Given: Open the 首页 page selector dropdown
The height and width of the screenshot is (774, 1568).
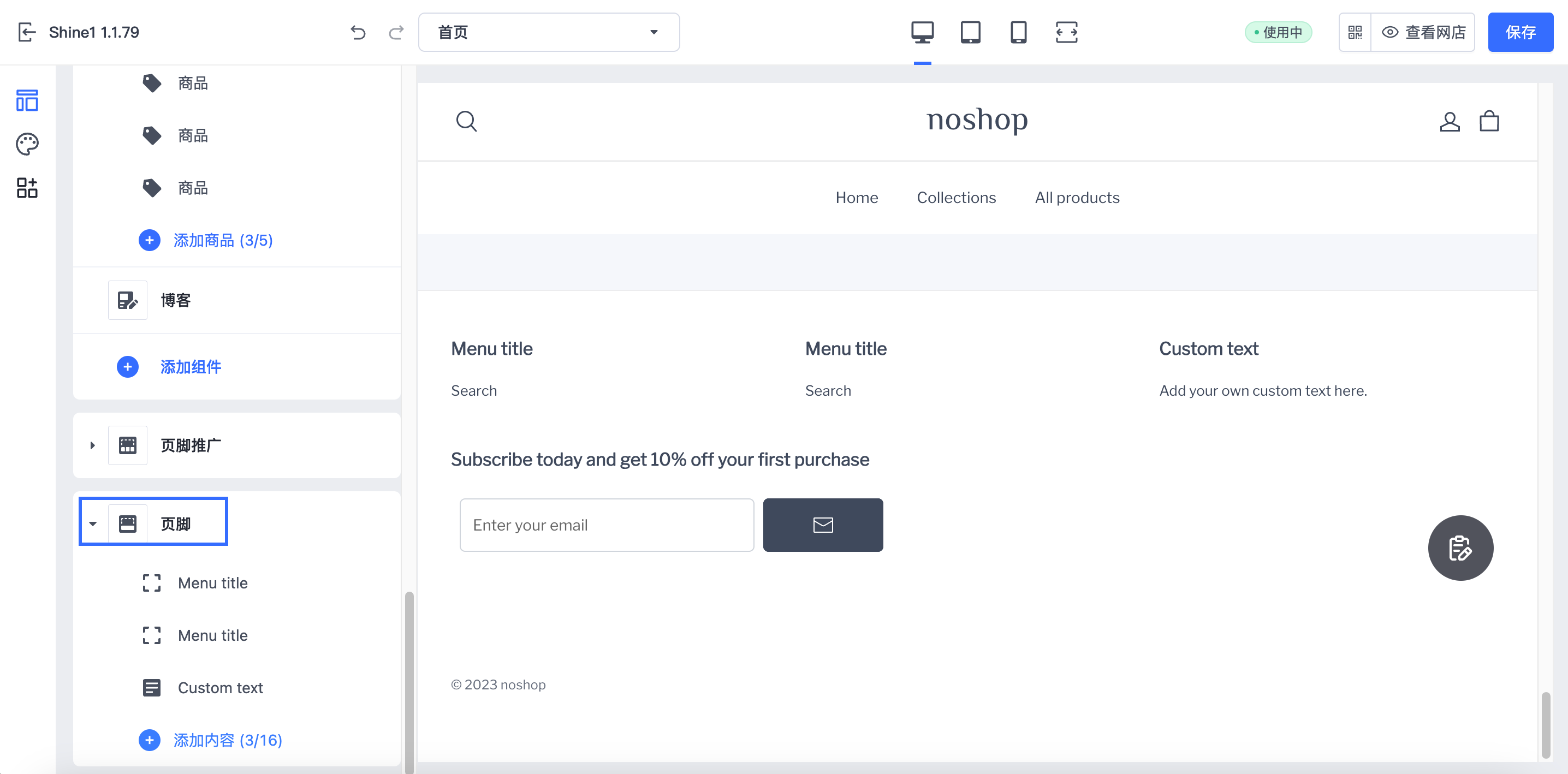Looking at the screenshot, I should point(549,32).
